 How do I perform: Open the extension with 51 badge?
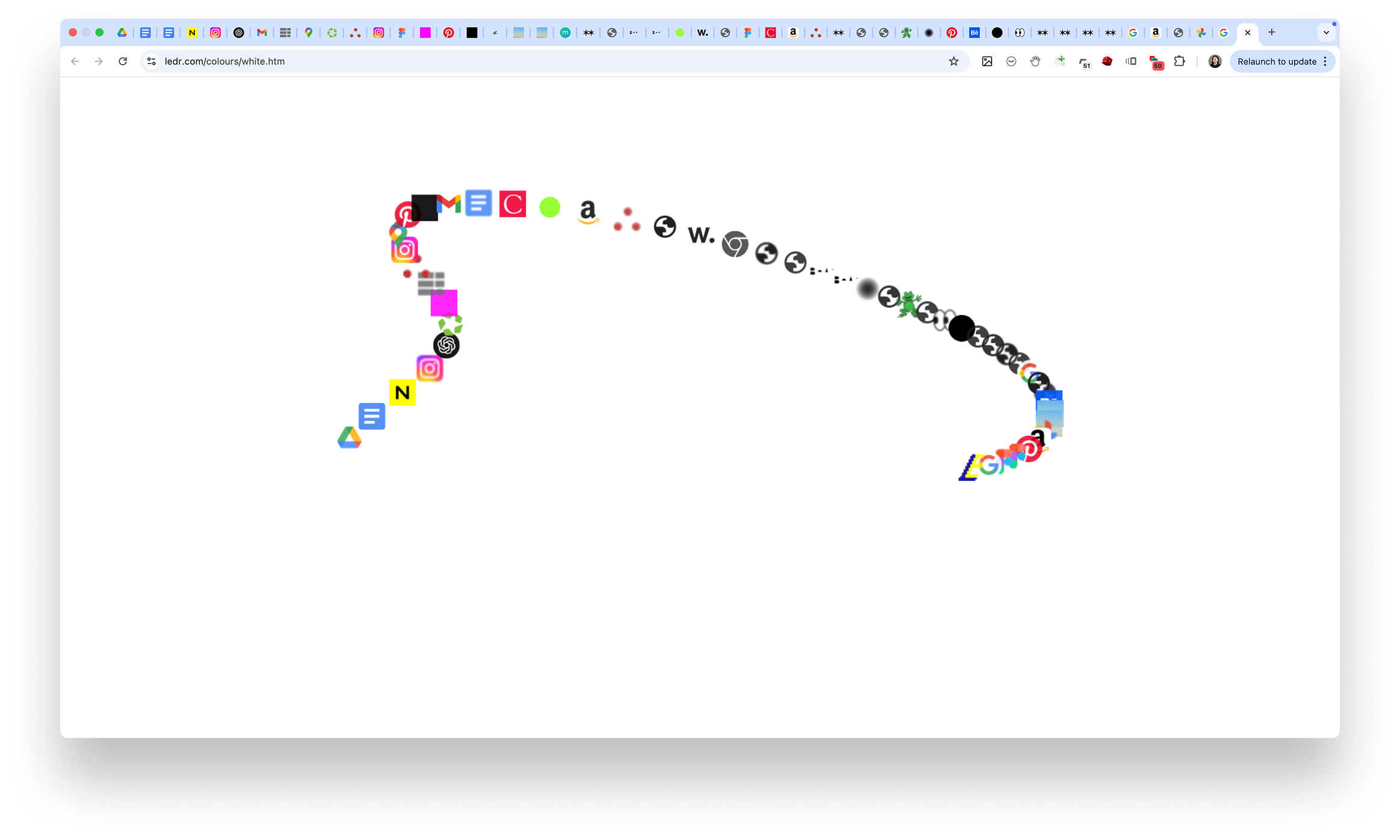[x=1084, y=63]
